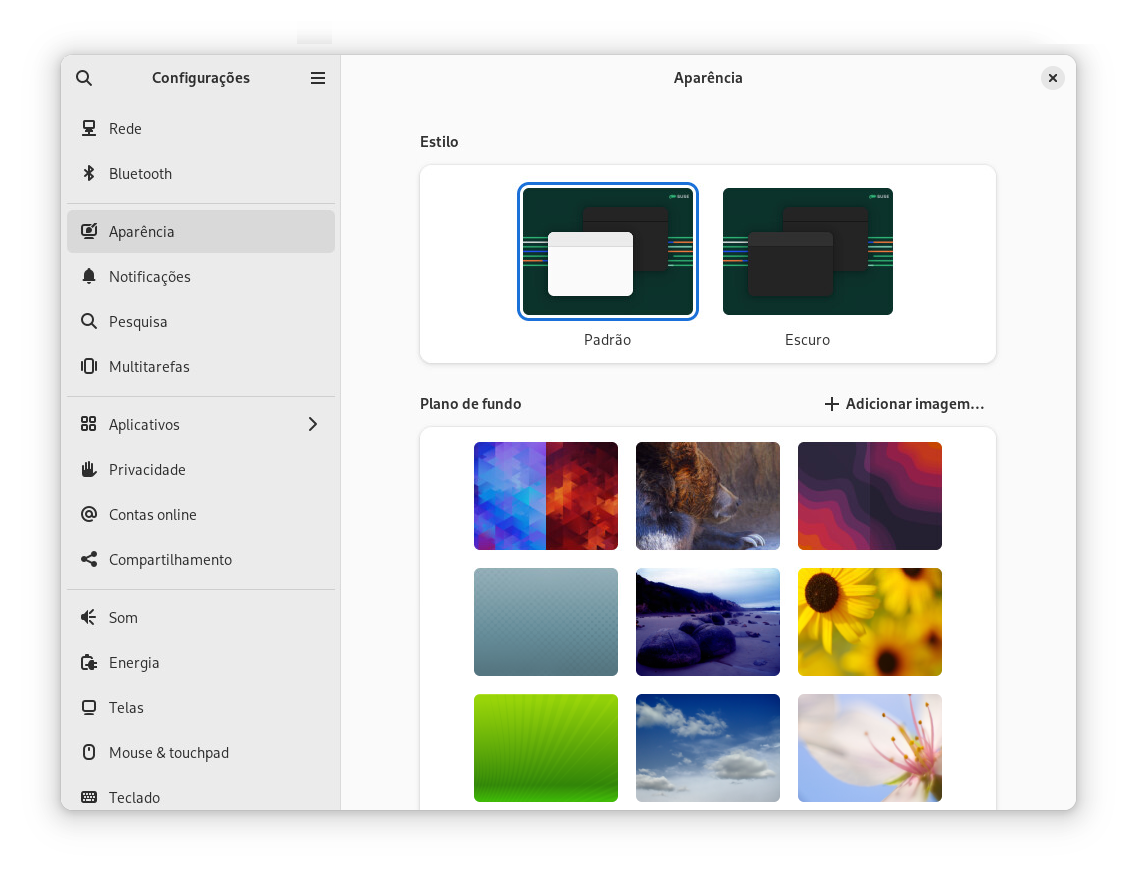
Task: Expand the Aplicativos submenu chevron
Action: point(313,425)
